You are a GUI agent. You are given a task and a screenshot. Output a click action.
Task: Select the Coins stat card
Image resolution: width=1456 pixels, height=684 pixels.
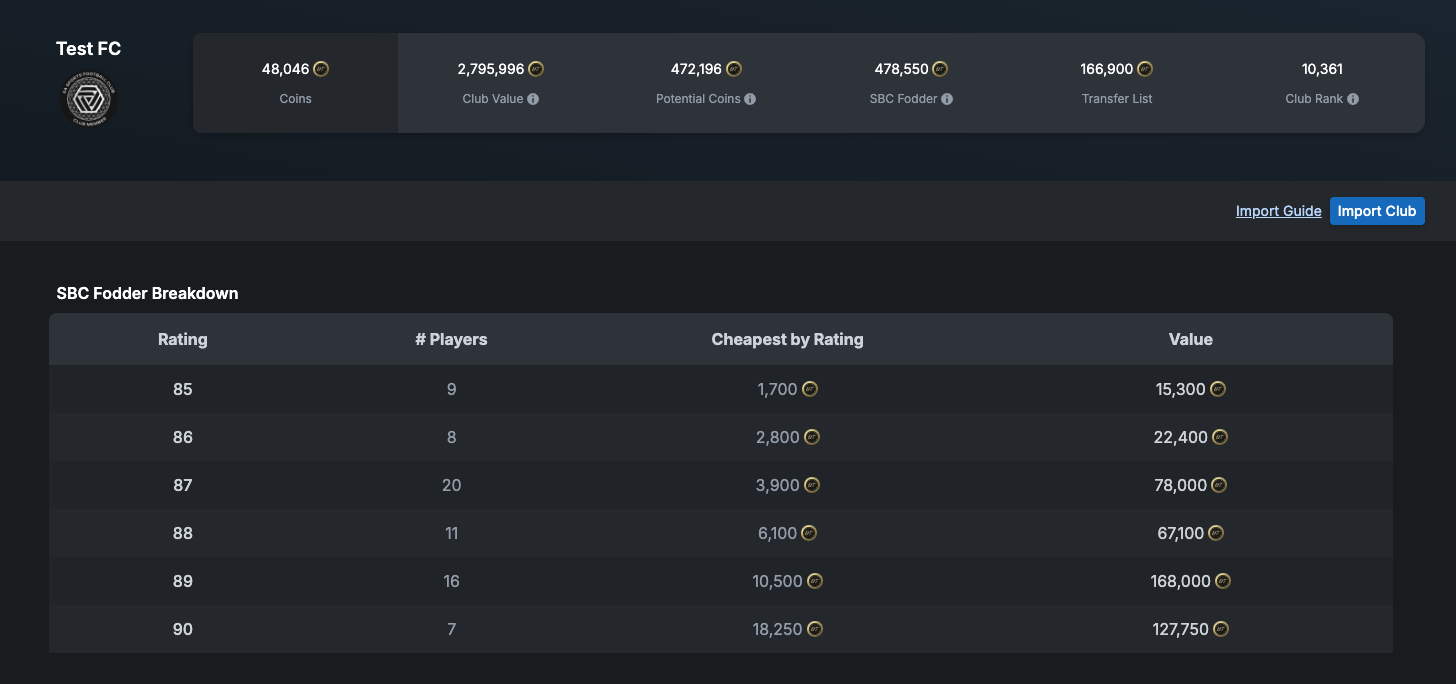[295, 82]
